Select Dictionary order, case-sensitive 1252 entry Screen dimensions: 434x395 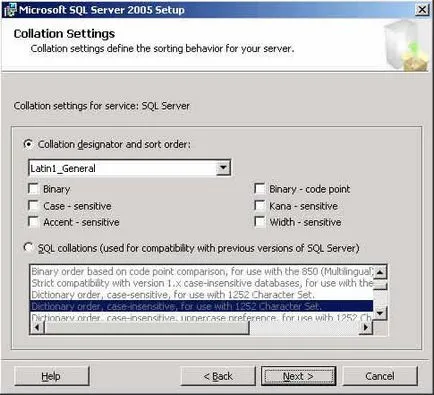coord(201,295)
